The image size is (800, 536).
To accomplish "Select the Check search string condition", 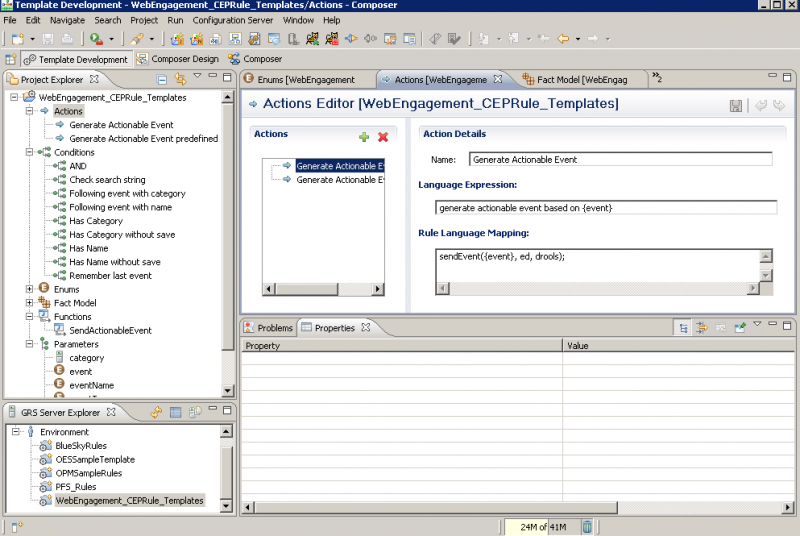I will tap(107, 180).
